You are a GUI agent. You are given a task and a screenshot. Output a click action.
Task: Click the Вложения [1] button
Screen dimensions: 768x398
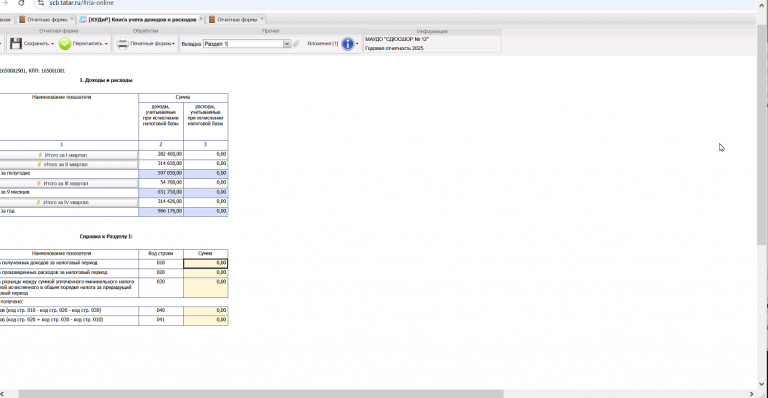(x=323, y=44)
